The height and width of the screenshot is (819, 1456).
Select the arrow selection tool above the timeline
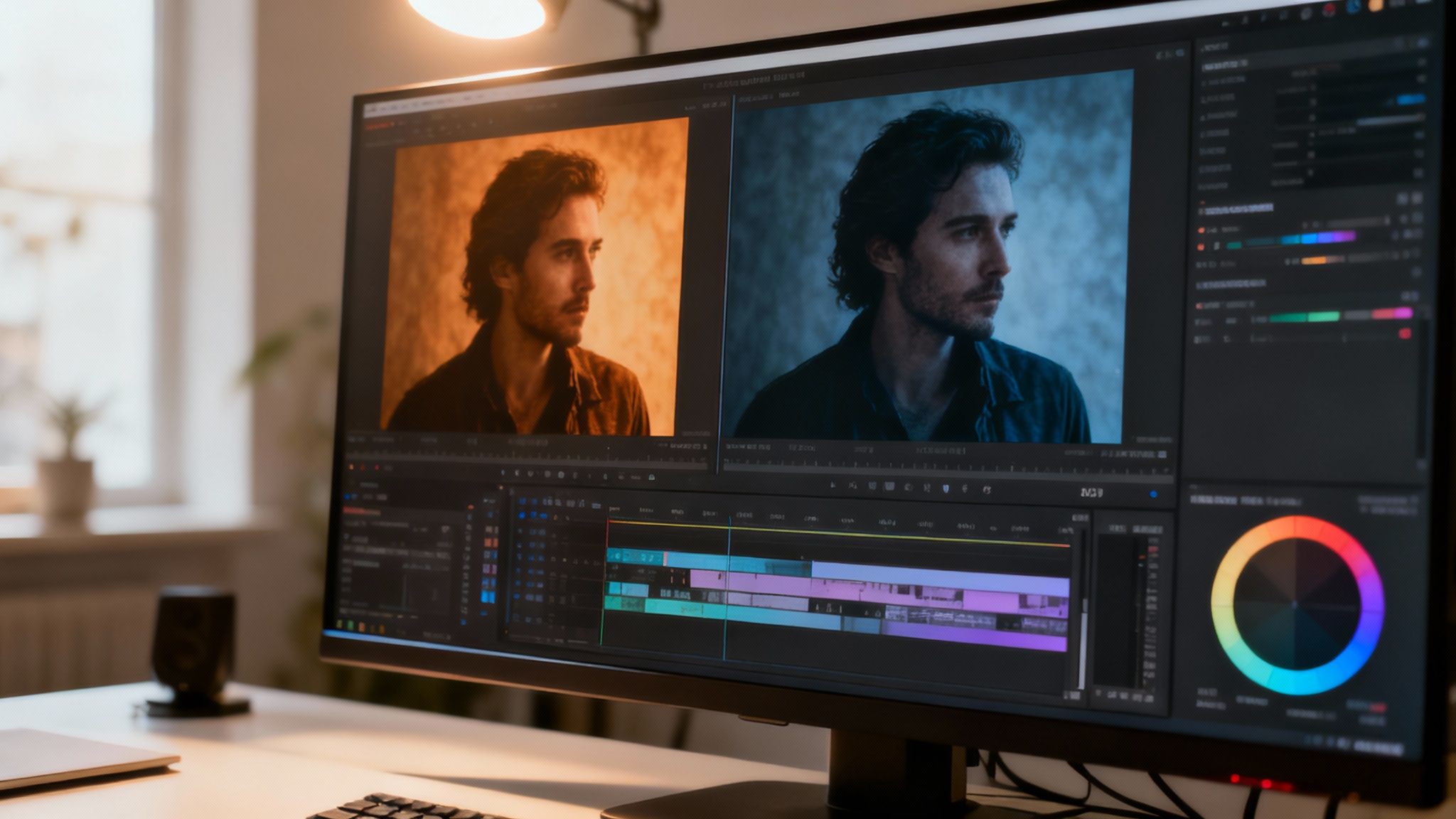coord(832,488)
